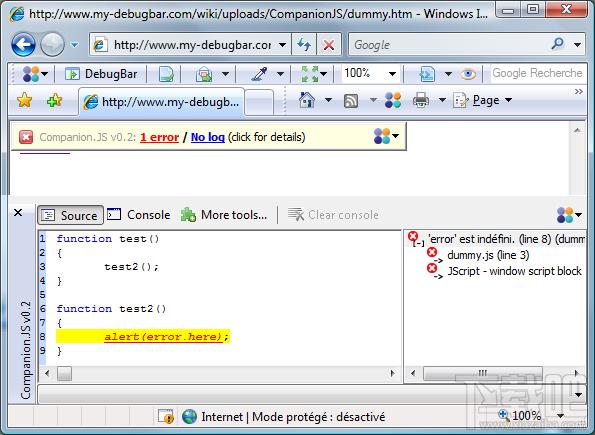595x435 pixels.
Task: Click the send-screenshot icon in DebugBar toolbar
Action: [205, 74]
